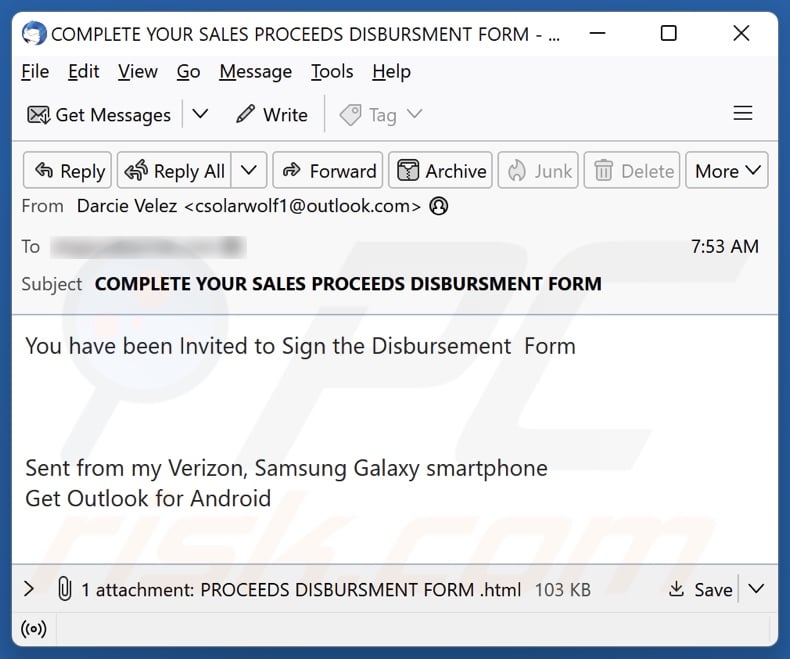Archive the message
This screenshot has width=790, height=659.
[x=442, y=171]
